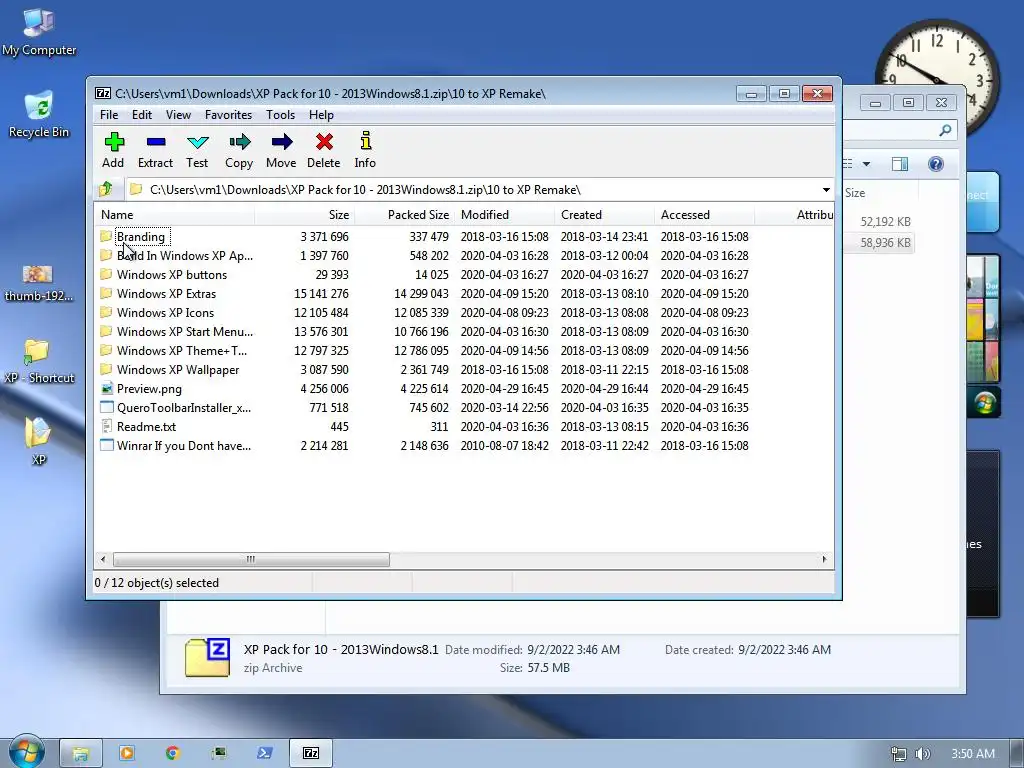Sort by Accessed column header
This screenshot has height=768, width=1024.
pyautogui.click(x=705, y=215)
